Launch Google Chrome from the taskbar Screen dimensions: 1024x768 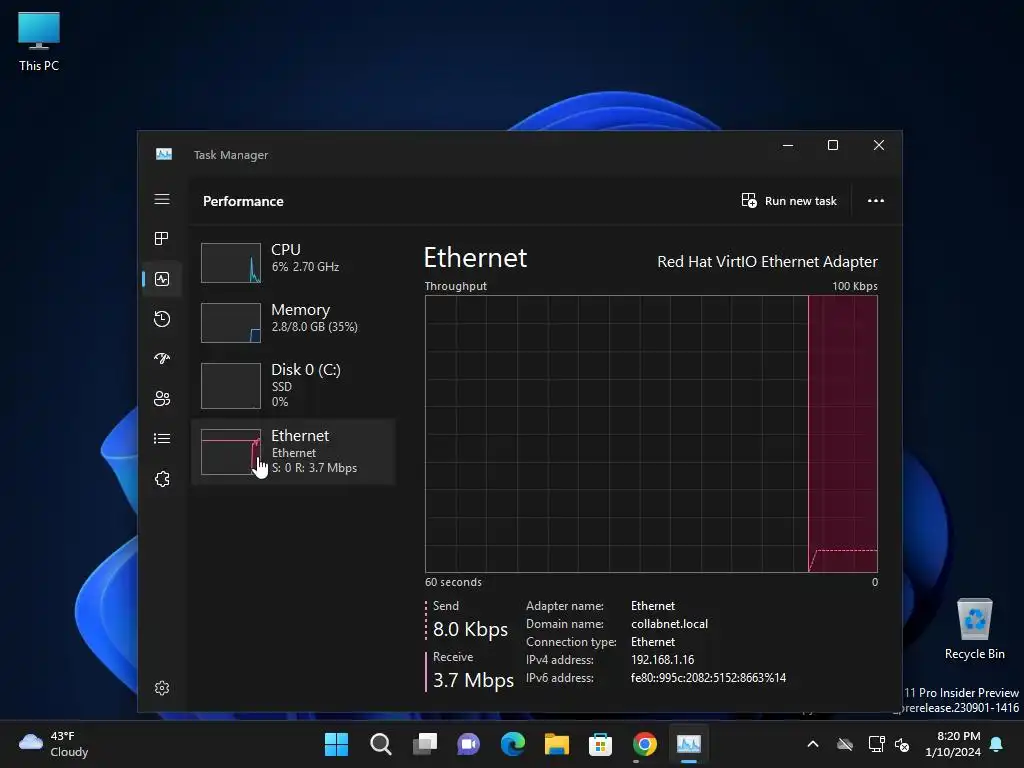pos(645,744)
